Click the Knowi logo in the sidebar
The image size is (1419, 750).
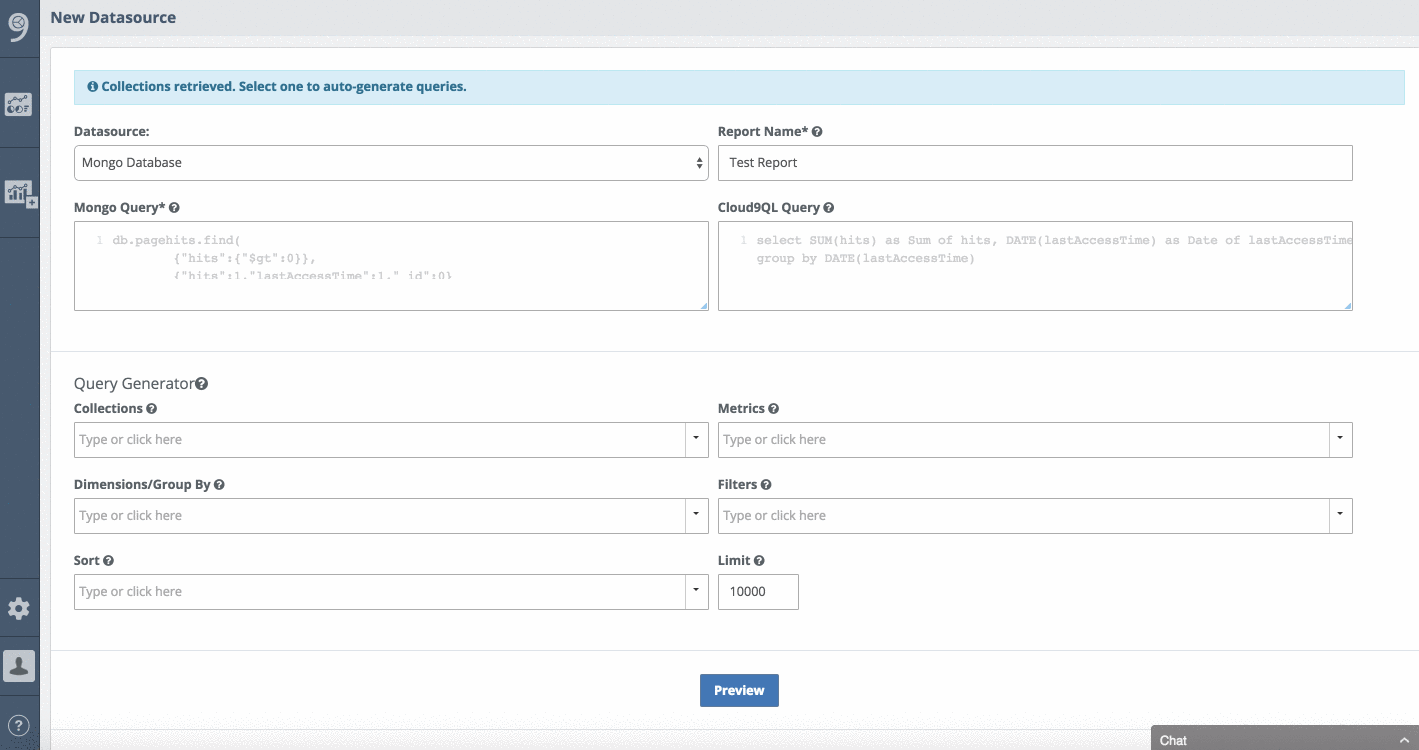(19, 27)
